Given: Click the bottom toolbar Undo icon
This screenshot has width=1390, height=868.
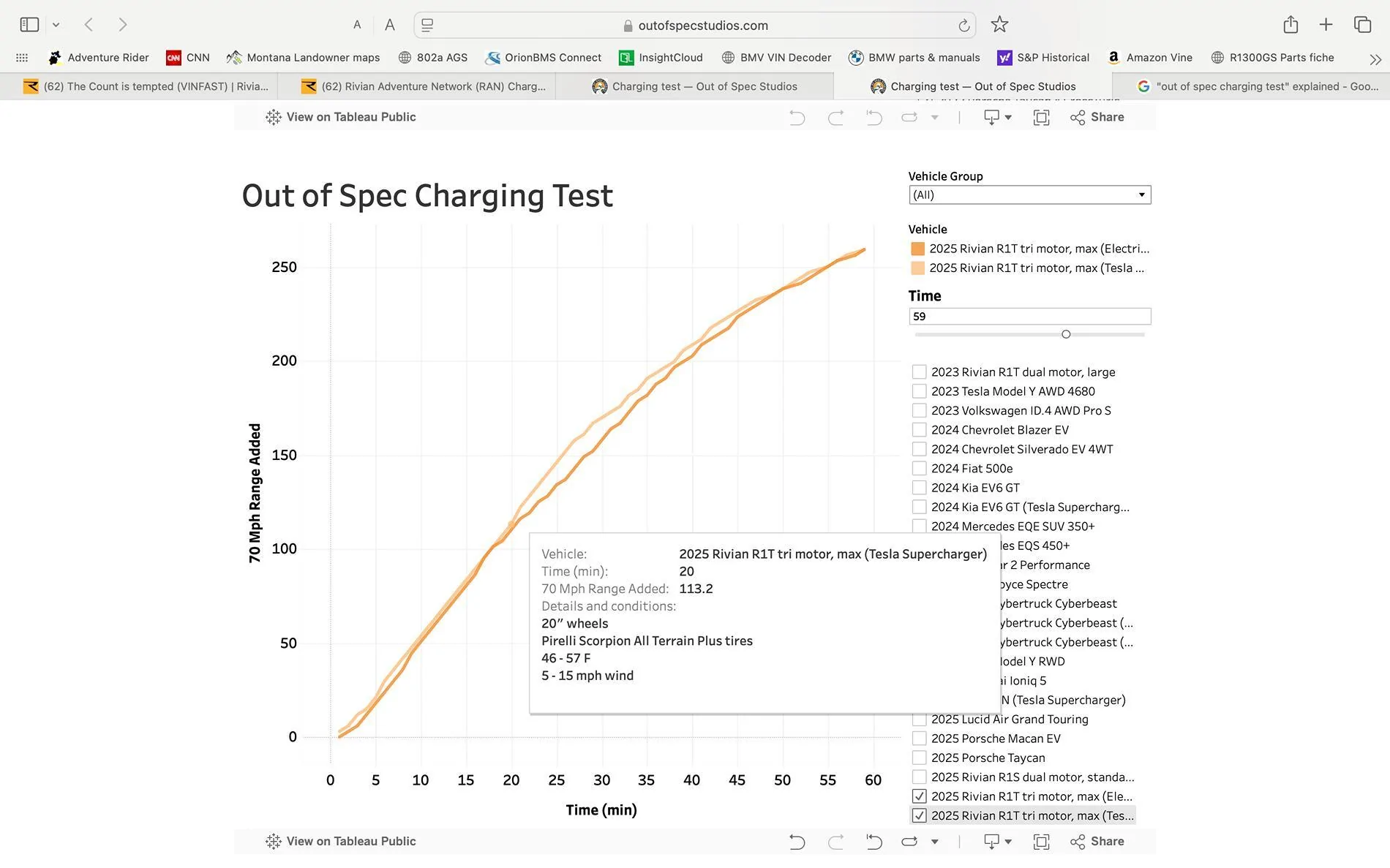Looking at the screenshot, I should pos(797,842).
